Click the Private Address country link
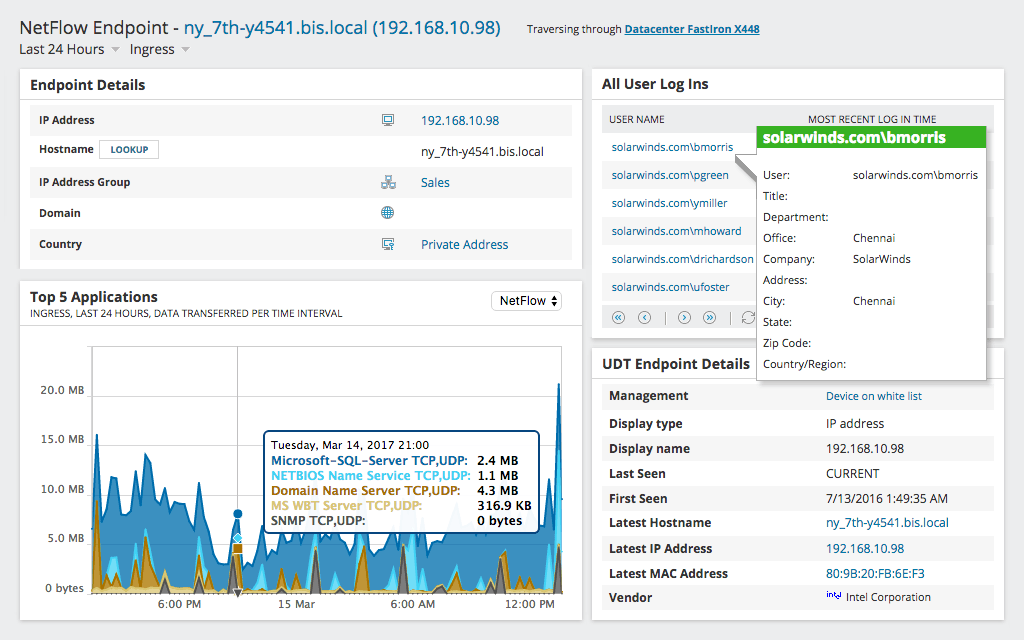Viewport: 1024px width, 640px height. coord(464,243)
